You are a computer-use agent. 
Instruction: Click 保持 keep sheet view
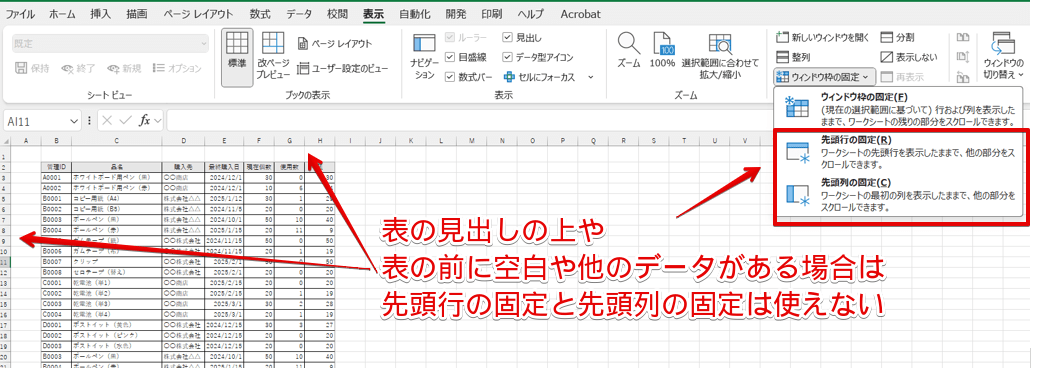[32, 68]
